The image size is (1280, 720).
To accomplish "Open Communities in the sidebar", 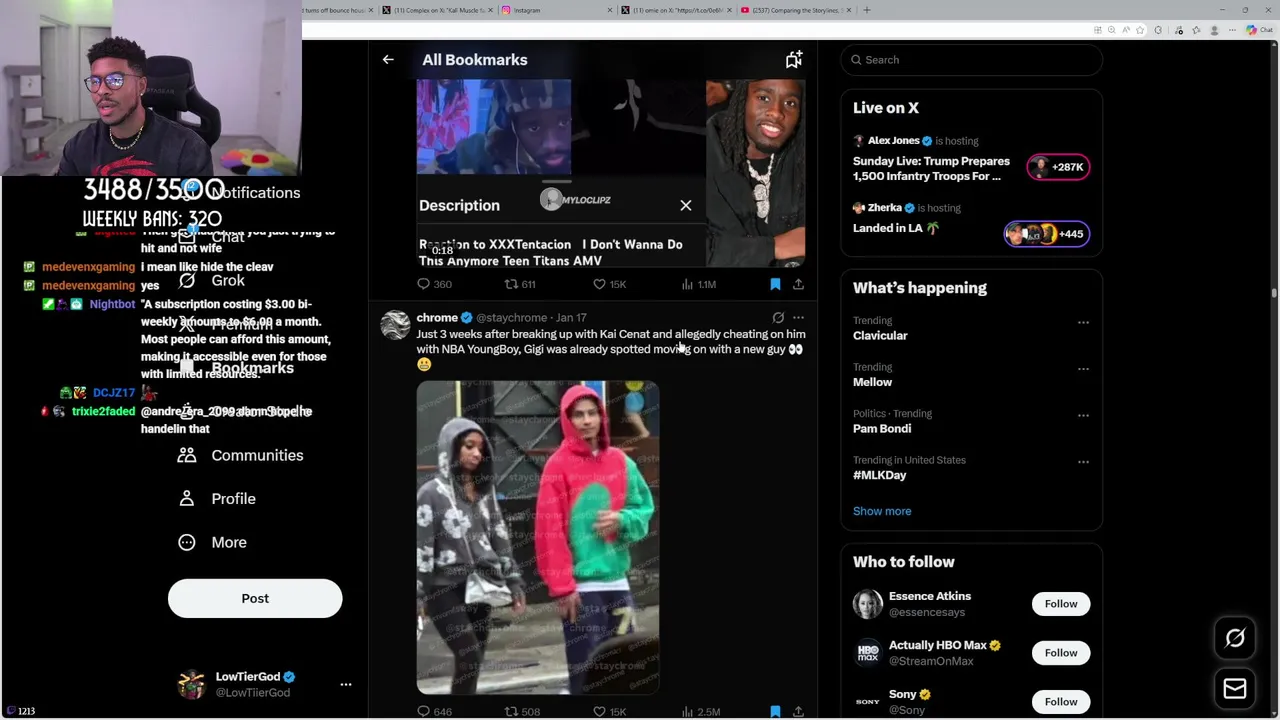I will [x=240, y=455].
